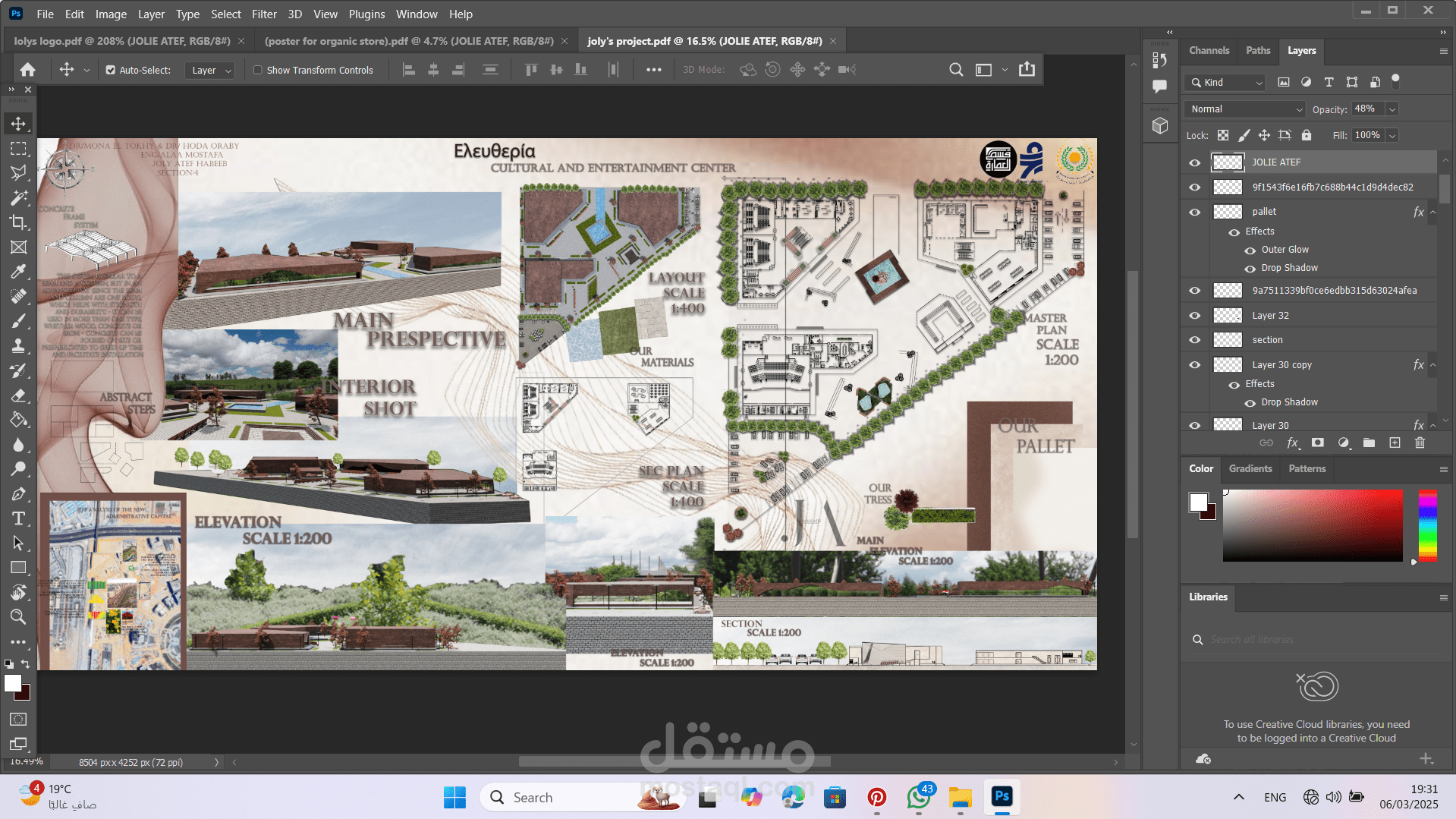Switch to the Channels tab
1456x819 pixels.
click(x=1209, y=50)
